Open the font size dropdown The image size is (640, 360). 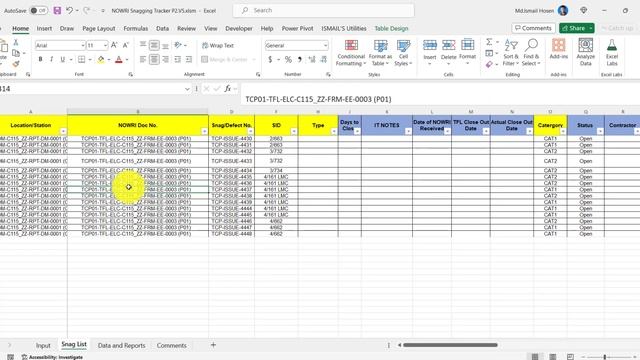pos(105,45)
